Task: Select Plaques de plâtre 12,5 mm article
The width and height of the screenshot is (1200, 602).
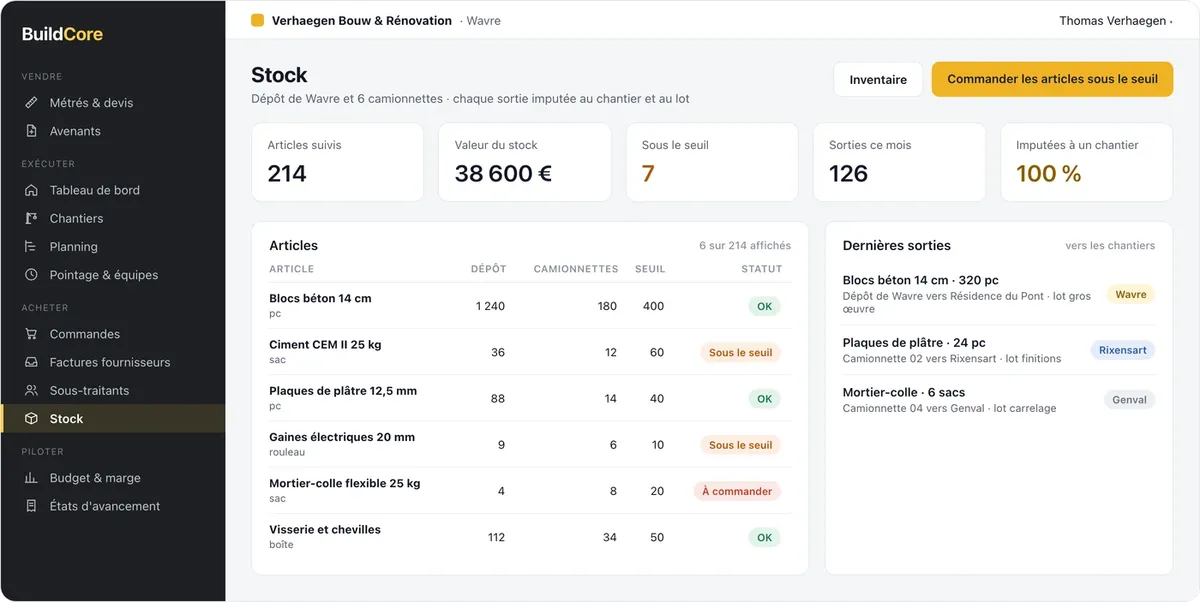Action: pyautogui.click(x=530, y=398)
